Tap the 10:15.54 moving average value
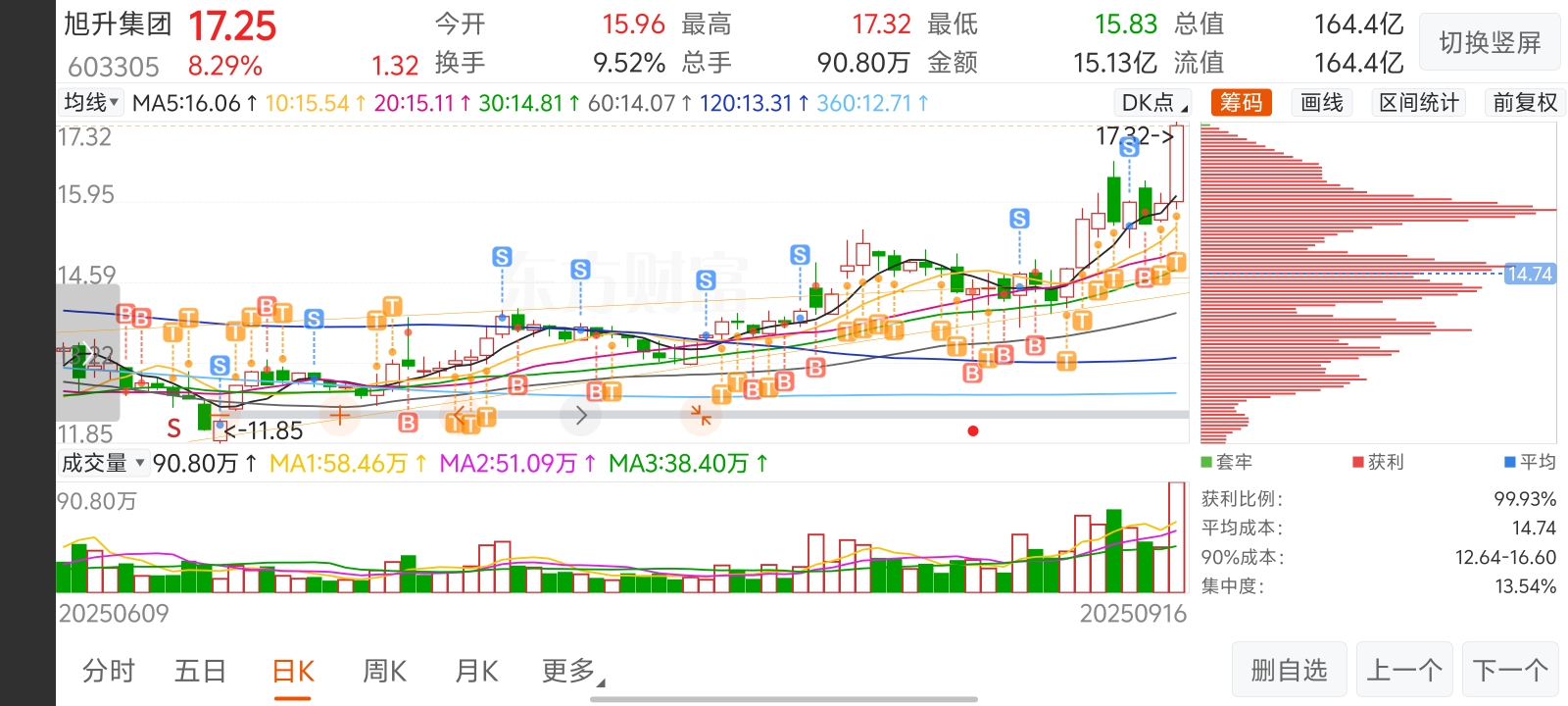This screenshot has height=706, width=1568. point(316,103)
